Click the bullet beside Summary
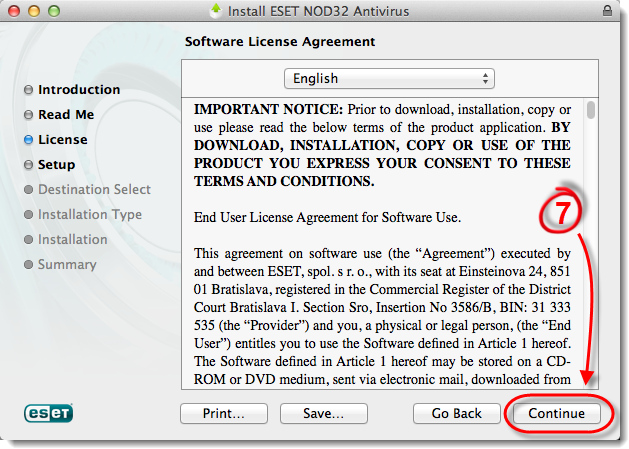The height and width of the screenshot is (449, 629). (28, 264)
